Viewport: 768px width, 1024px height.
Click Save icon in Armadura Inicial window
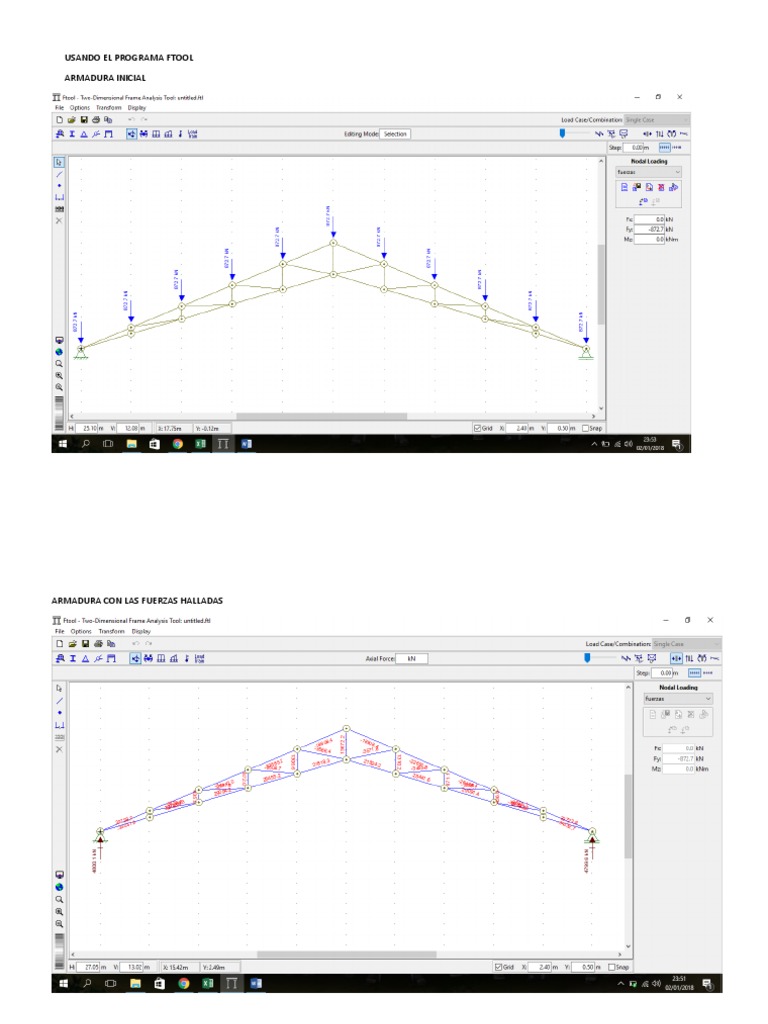click(x=84, y=120)
